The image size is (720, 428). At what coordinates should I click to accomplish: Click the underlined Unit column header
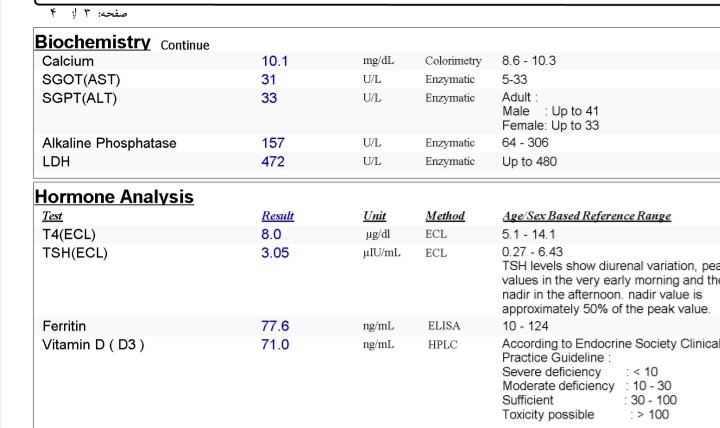374,216
